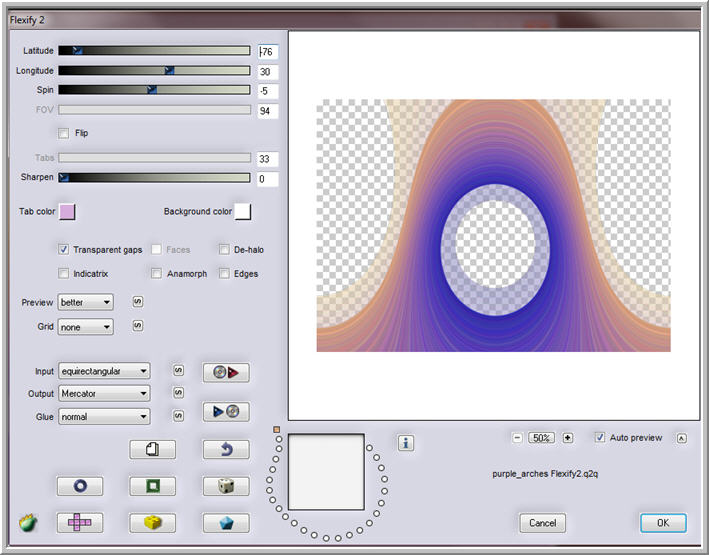Open the Preview quality dropdown
The width and height of the screenshot is (709, 555).
pyautogui.click(x=85, y=302)
